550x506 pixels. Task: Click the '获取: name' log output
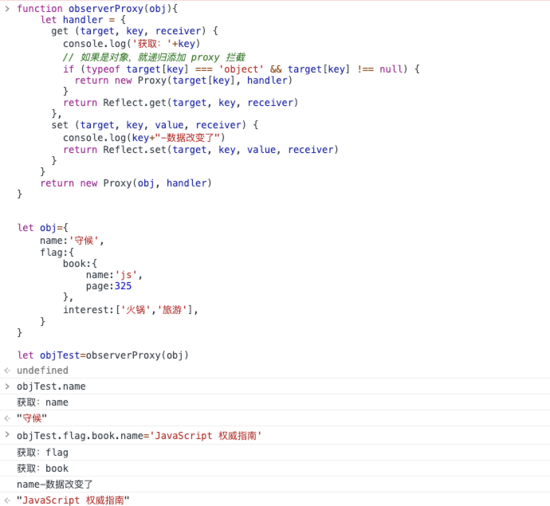coord(42,402)
